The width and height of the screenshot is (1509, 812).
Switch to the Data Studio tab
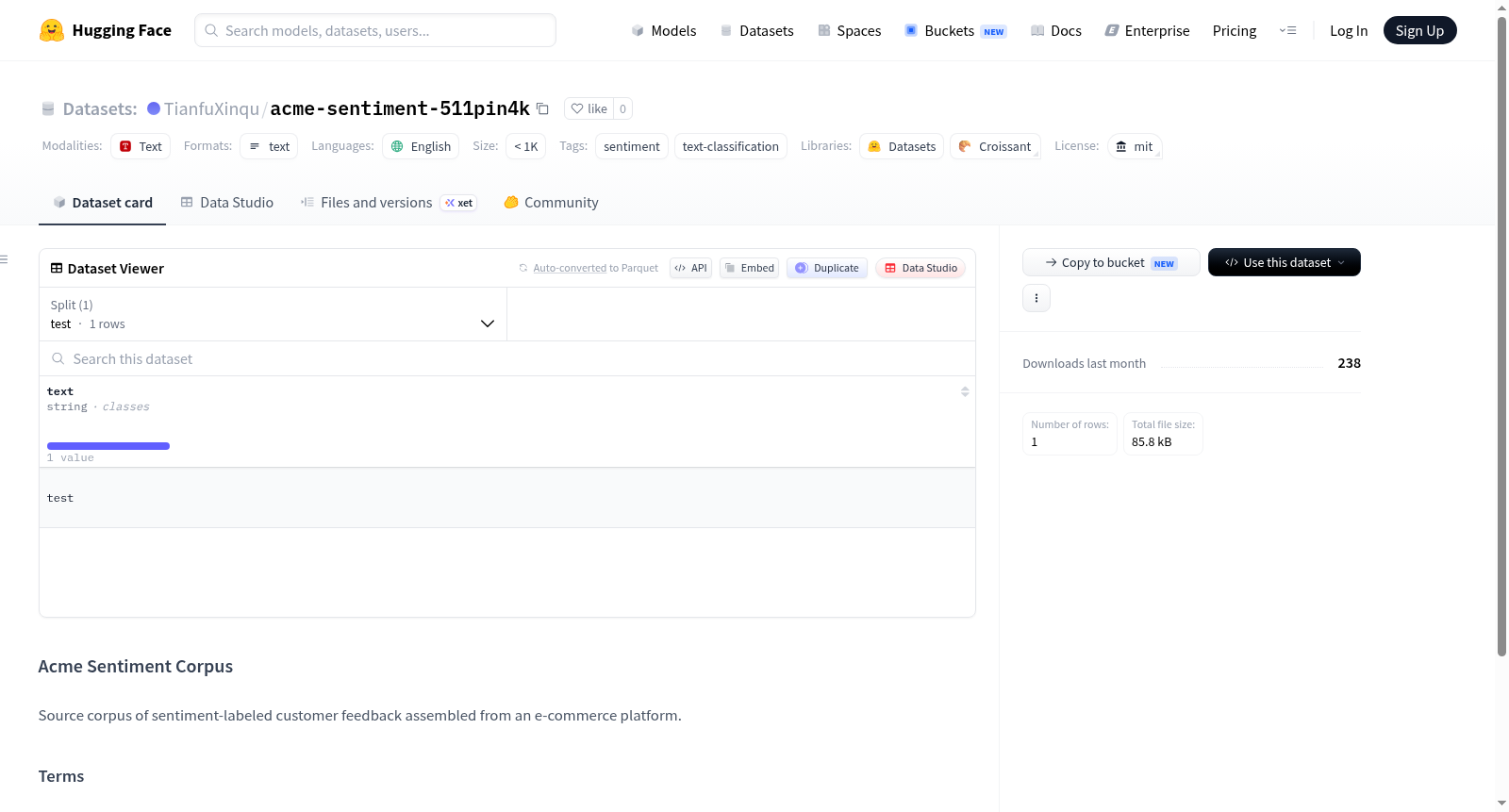point(227,203)
